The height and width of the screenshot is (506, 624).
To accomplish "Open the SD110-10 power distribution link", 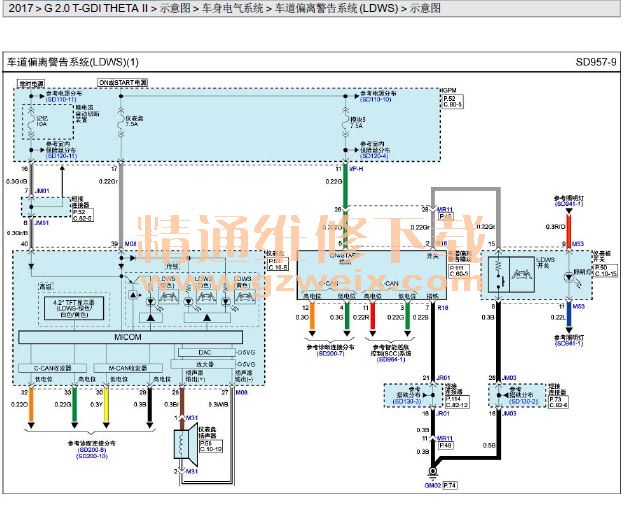I will [x=376, y=99].
